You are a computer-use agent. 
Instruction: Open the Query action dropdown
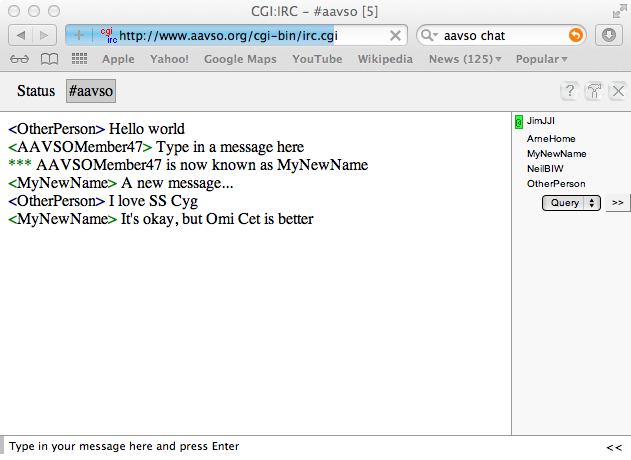click(571, 202)
